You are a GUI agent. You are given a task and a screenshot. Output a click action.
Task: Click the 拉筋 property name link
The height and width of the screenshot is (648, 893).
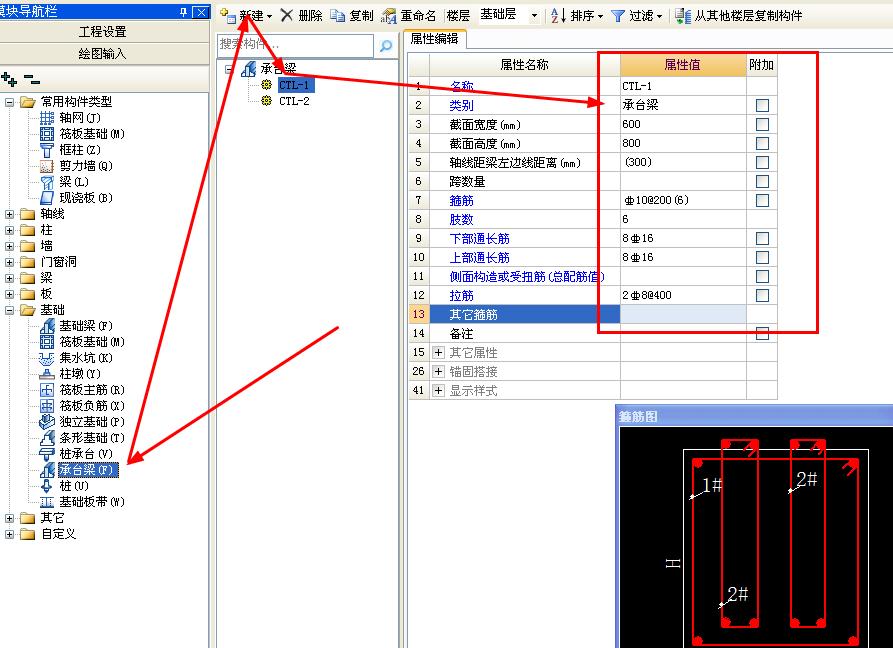click(x=461, y=296)
